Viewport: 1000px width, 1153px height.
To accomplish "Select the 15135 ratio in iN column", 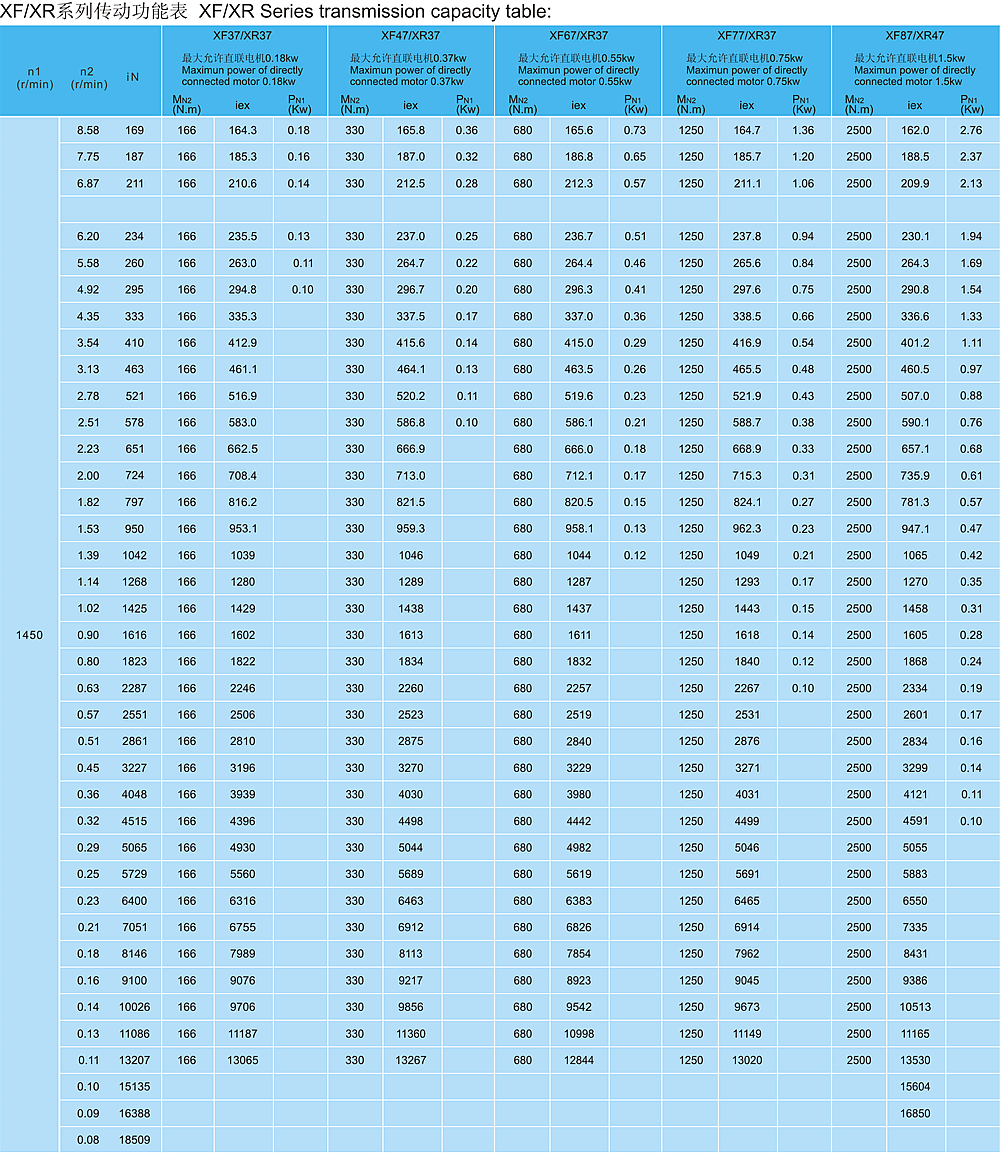I will 134,1086.
